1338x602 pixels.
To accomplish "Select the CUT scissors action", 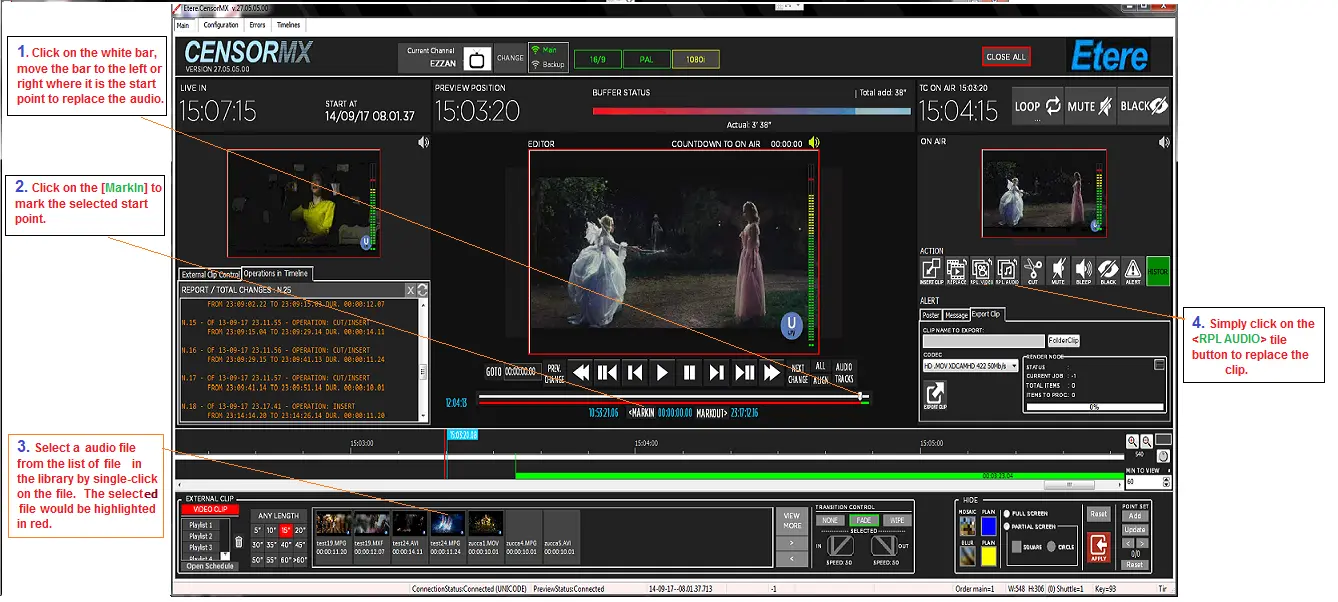I will pyautogui.click(x=1033, y=269).
